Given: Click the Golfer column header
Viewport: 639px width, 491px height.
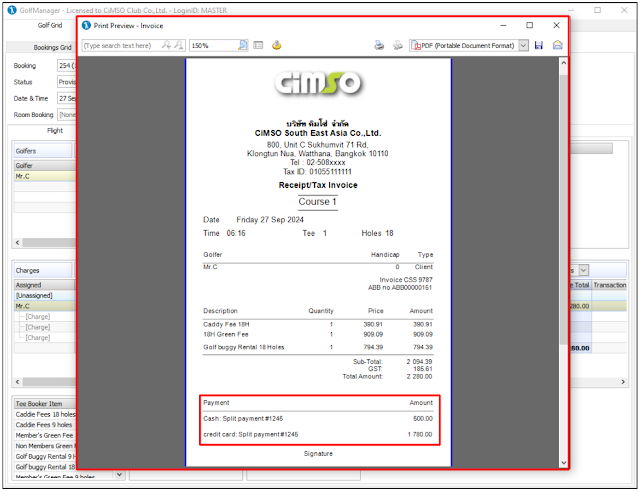Looking at the screenshot, I should (x=45, y=165).
